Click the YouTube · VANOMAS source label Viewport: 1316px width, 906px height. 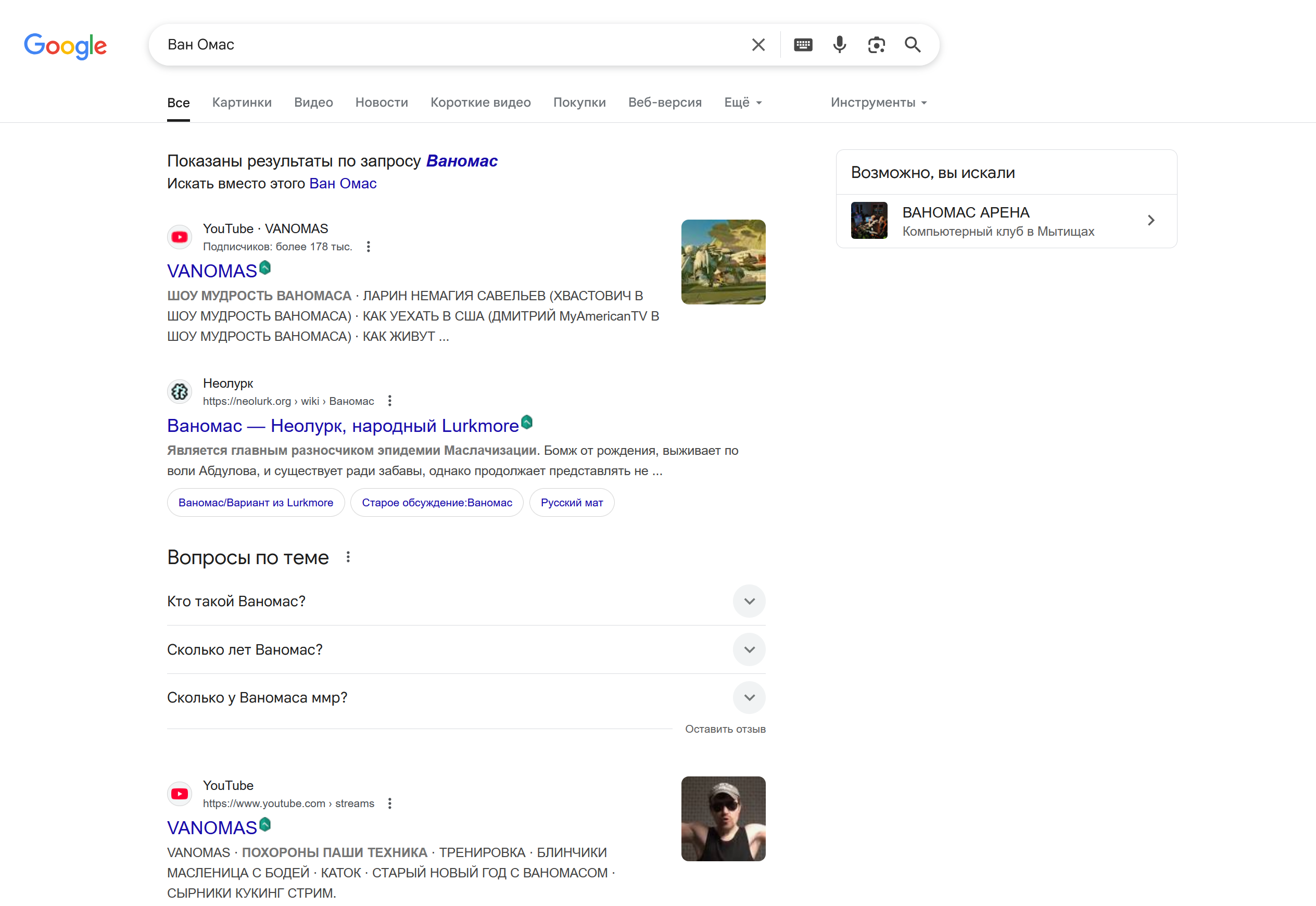click(x=265, y=229)
